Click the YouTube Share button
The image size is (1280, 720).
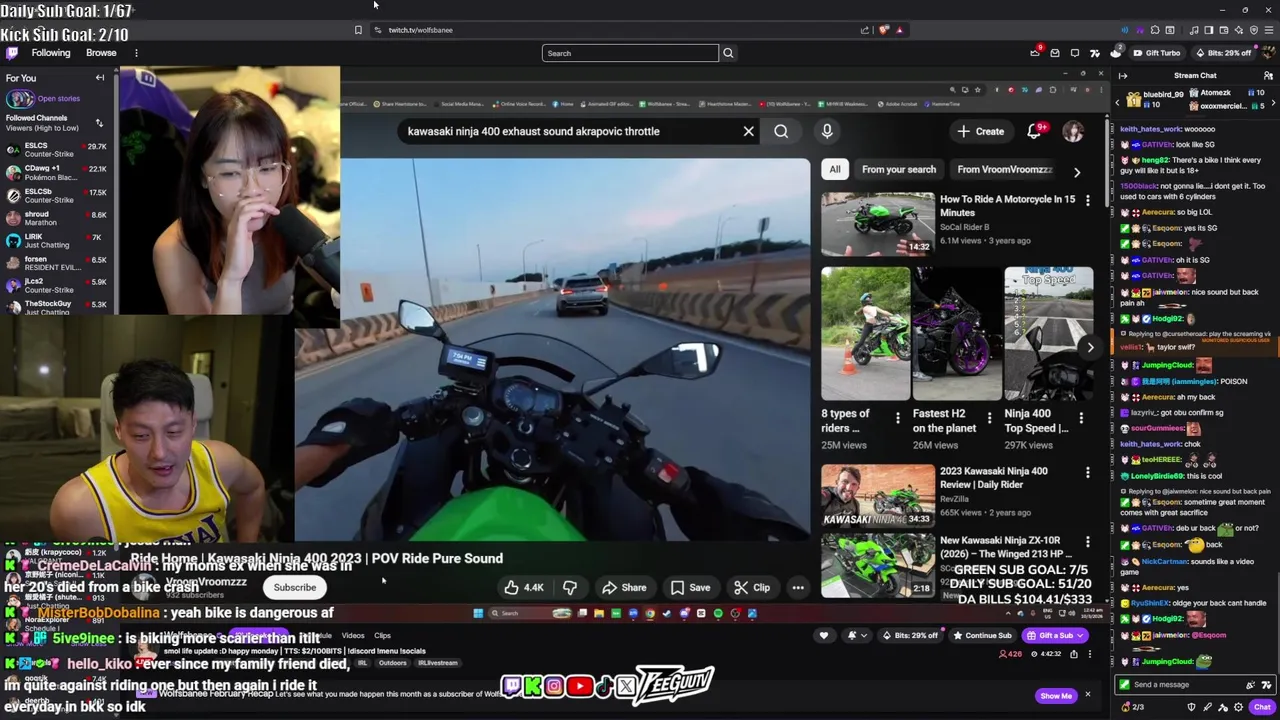point(624,588)
